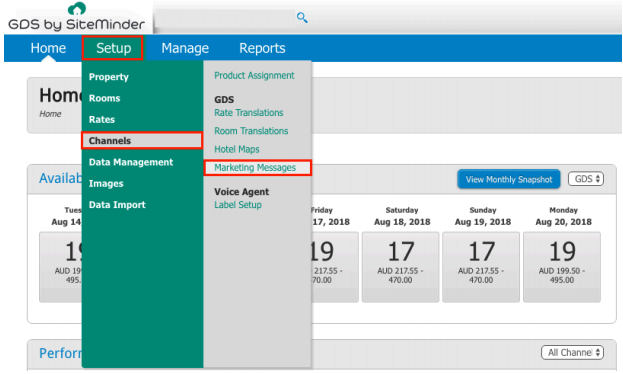Click the 'Aug 20, 2018' date label
This screenshot has width=623, height=374.
[x=563, y=222]
